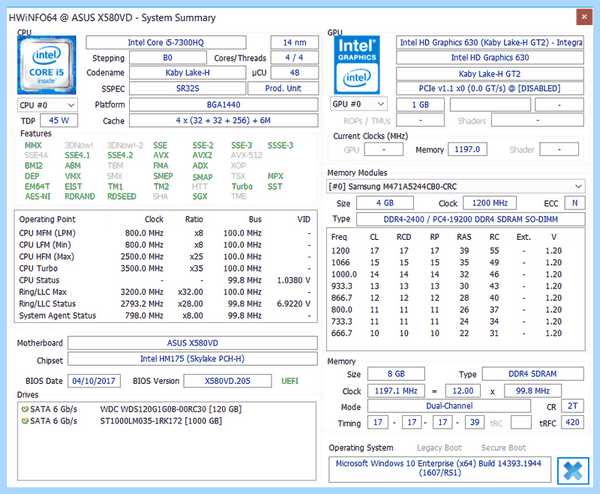This screenshot has width=600, height=494.
Task: Open the GPU #0 selector dropdown
Action: pyautogui.click(x=359, y=104)
